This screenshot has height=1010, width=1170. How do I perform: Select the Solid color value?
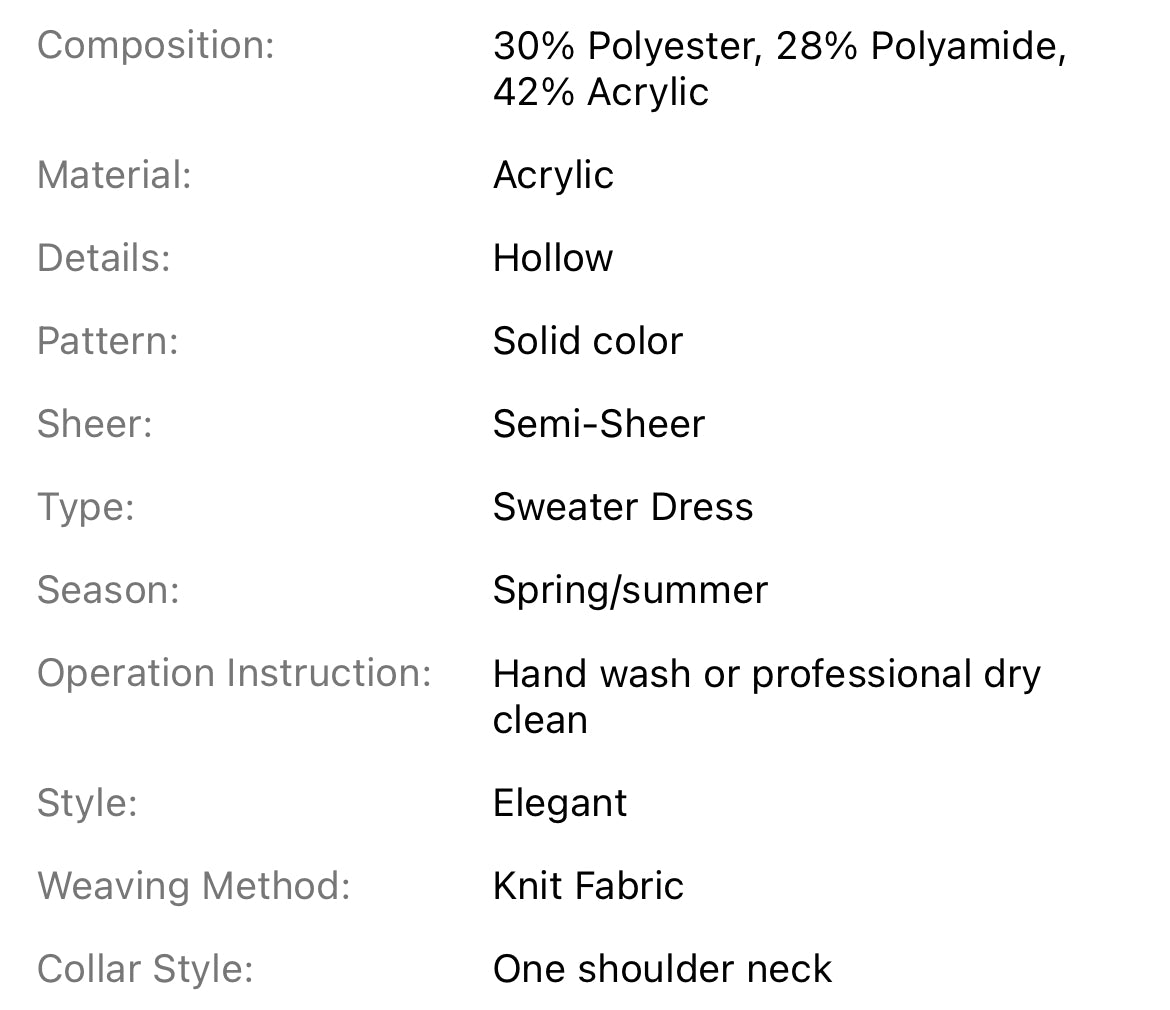pyautogui.click(x=587, y=341)
